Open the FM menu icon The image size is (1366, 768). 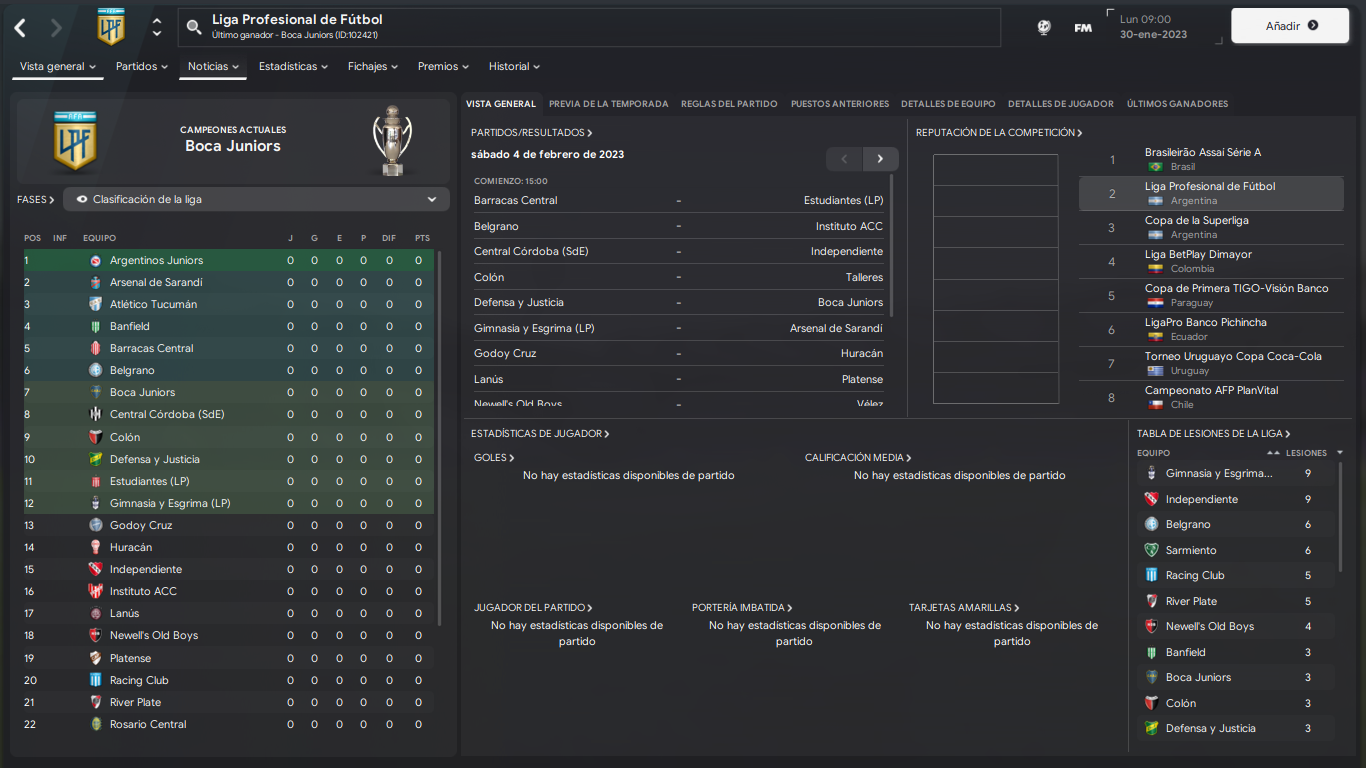coord(1083,28)
